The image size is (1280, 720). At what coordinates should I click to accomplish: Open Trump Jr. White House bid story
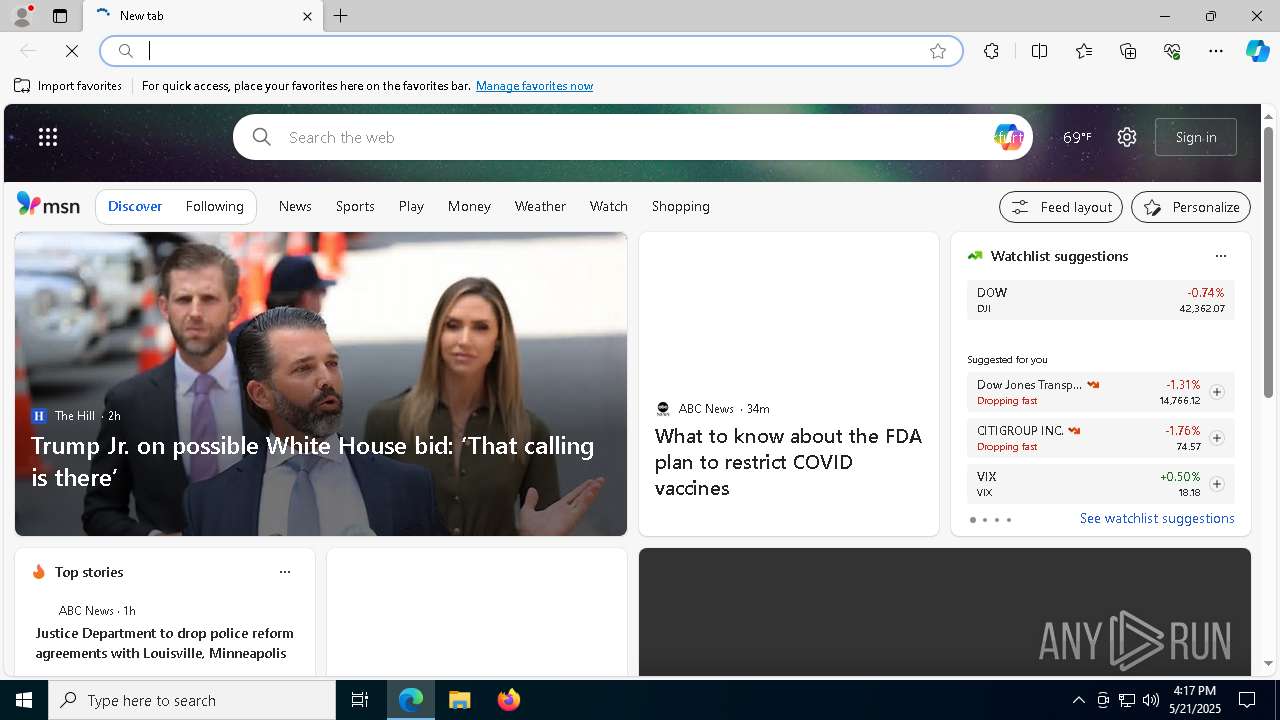[312, 461]
